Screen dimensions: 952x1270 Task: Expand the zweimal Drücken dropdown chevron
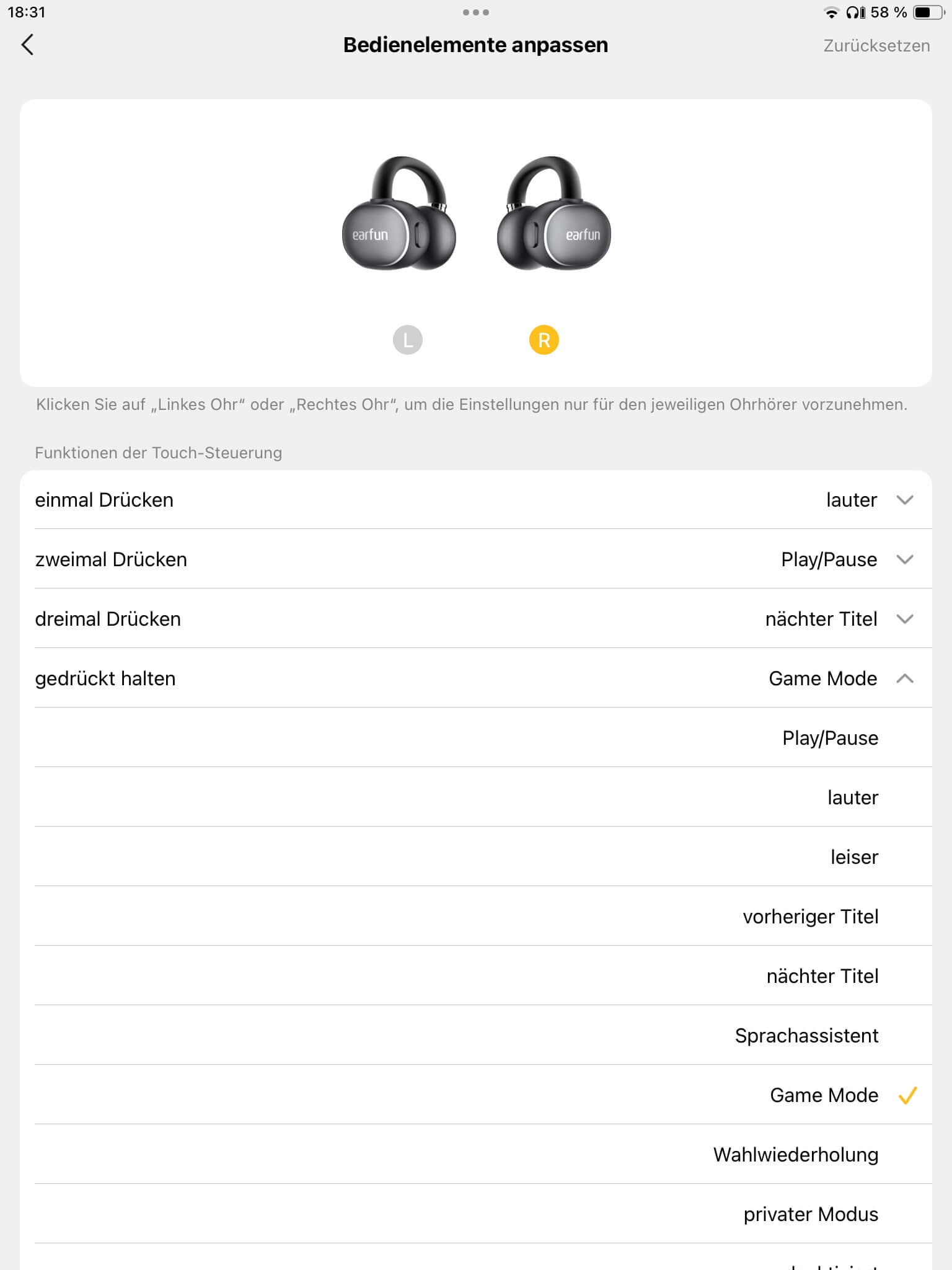[x=905, y=559]
